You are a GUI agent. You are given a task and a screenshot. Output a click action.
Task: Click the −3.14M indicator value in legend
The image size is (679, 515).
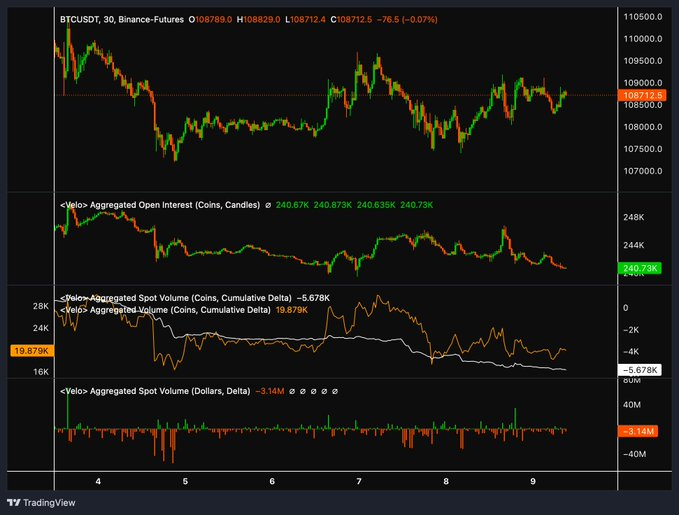[x=270, y=391]
